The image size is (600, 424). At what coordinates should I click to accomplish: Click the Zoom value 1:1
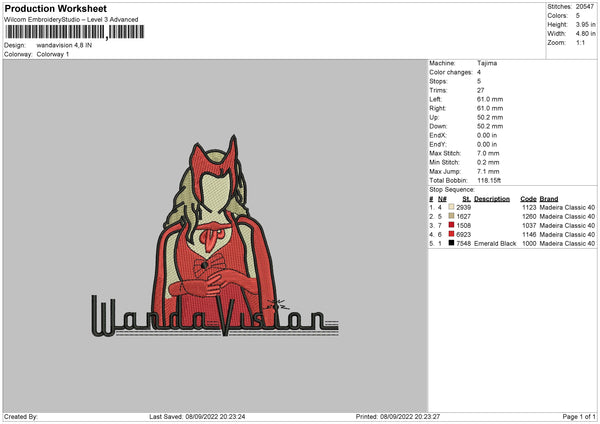pos(583,42)
